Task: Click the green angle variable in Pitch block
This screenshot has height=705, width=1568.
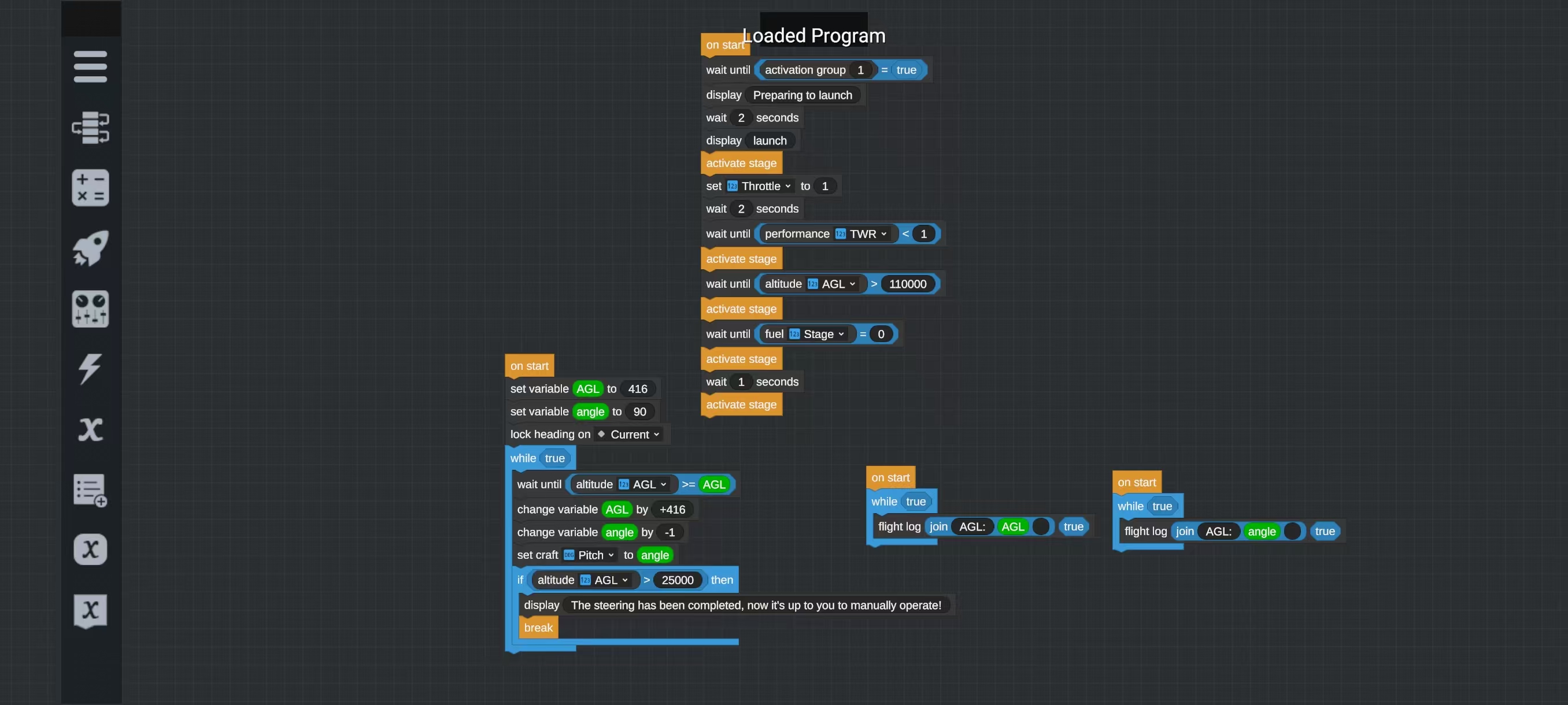Action: [654, 555]
